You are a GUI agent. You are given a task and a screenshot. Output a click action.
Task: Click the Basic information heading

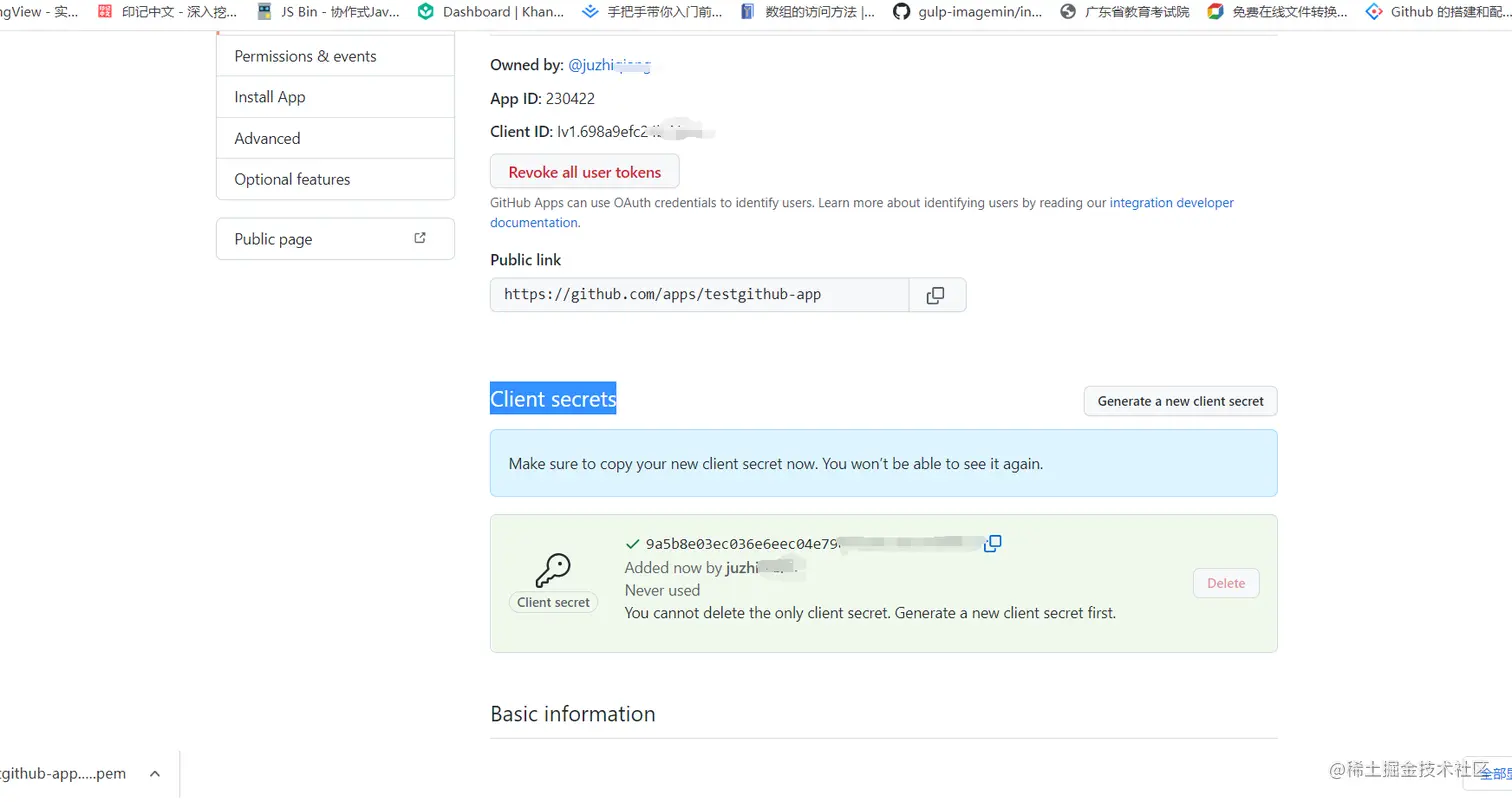click(x=573, y=714)
